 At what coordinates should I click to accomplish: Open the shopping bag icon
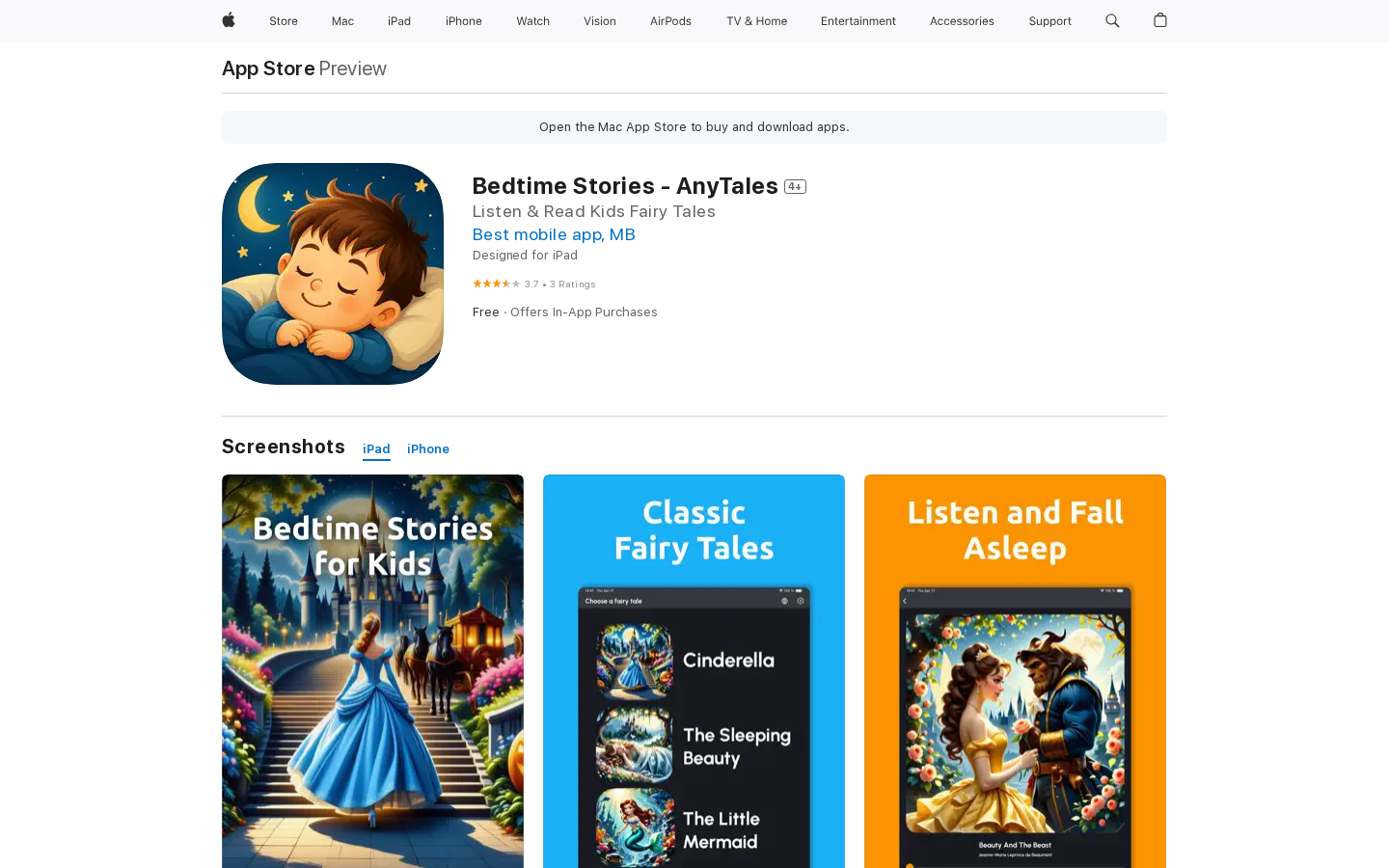pos(1160,20)
